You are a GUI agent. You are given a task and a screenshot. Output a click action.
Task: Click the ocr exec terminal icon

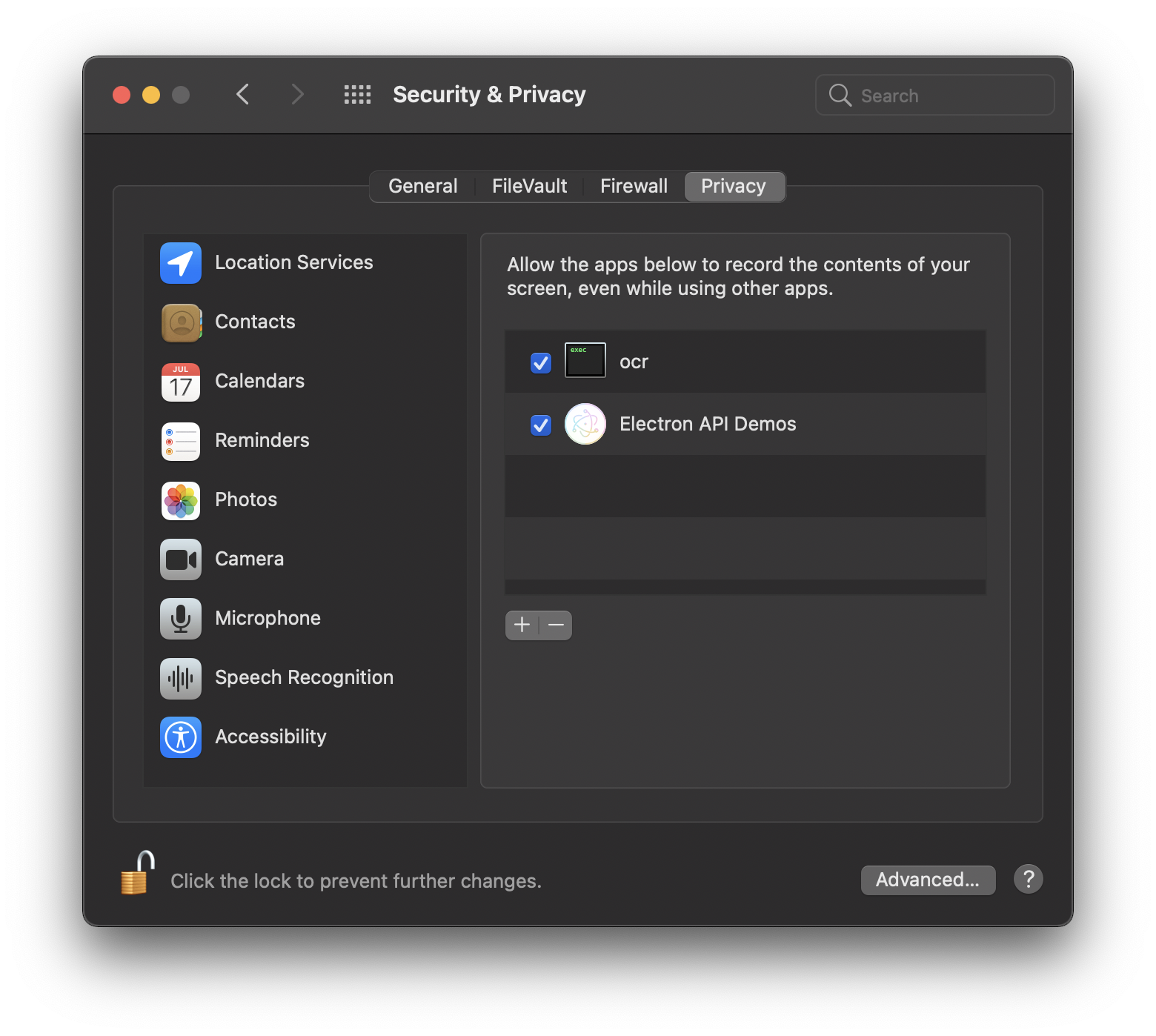click(585, 360)
